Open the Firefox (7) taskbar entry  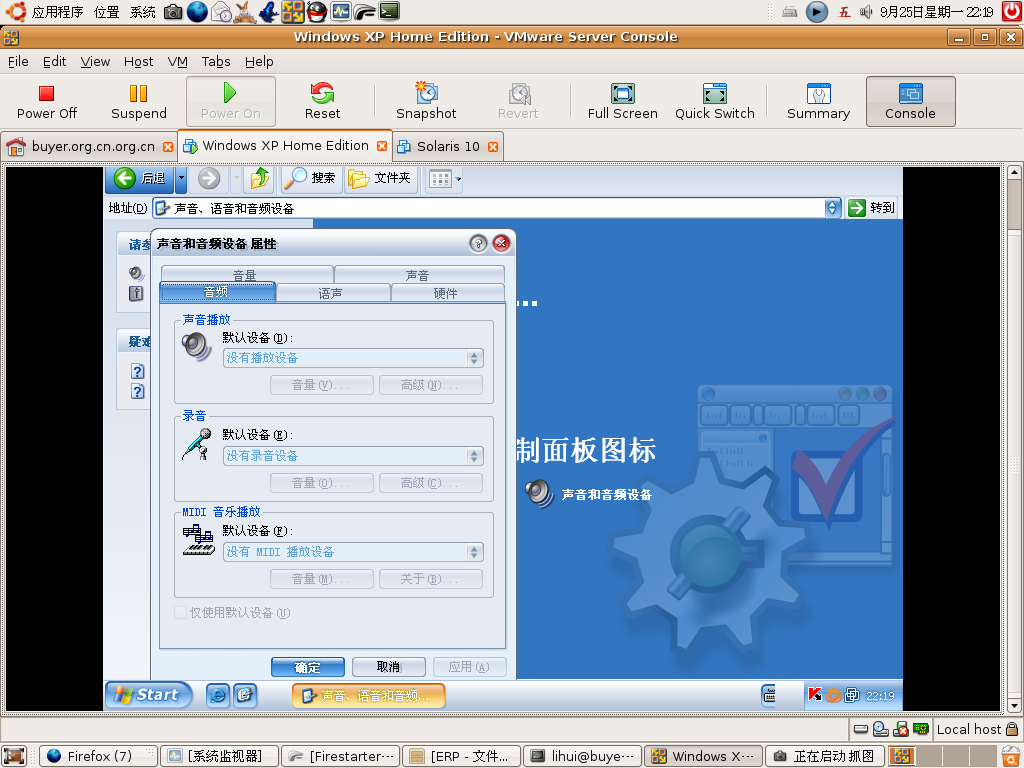[98, 756]
